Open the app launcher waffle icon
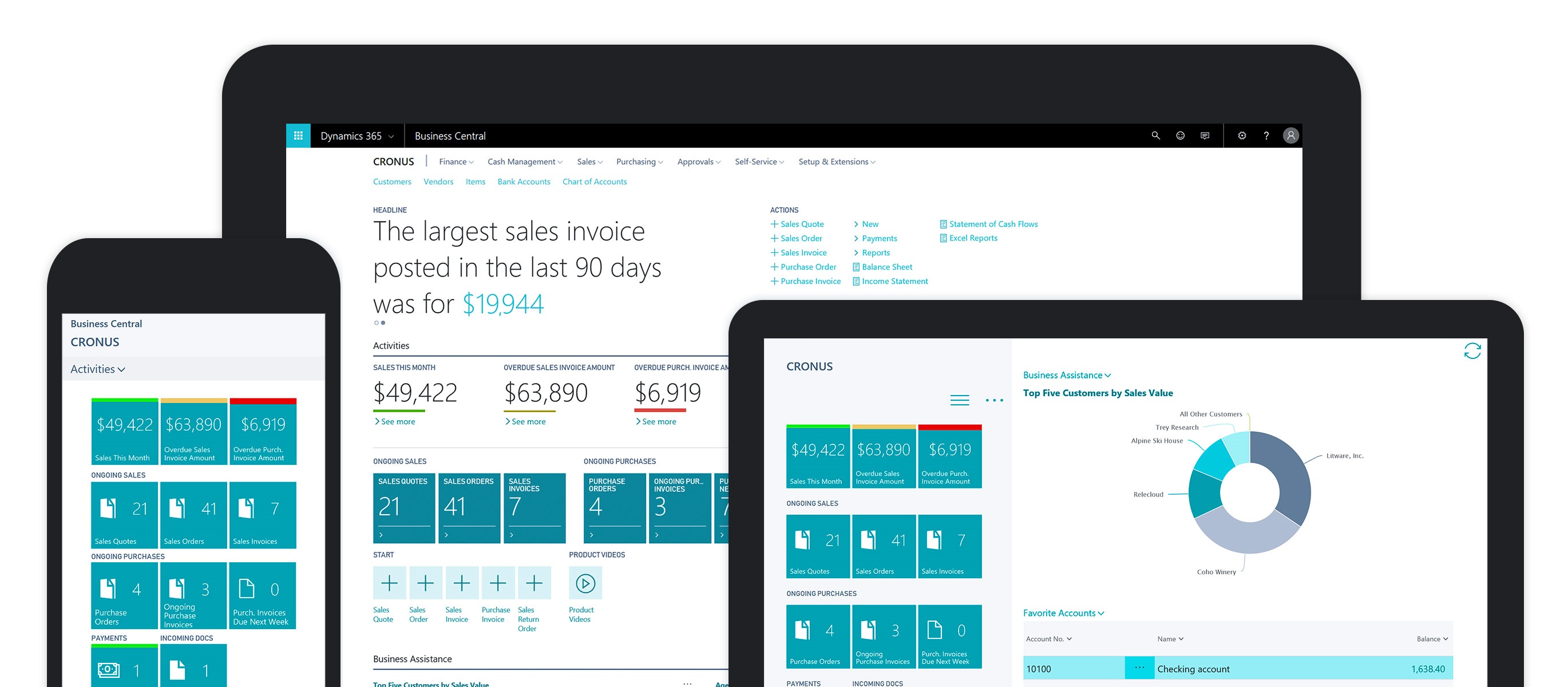Screen dimensions: 1568x687 coord(298,136)
